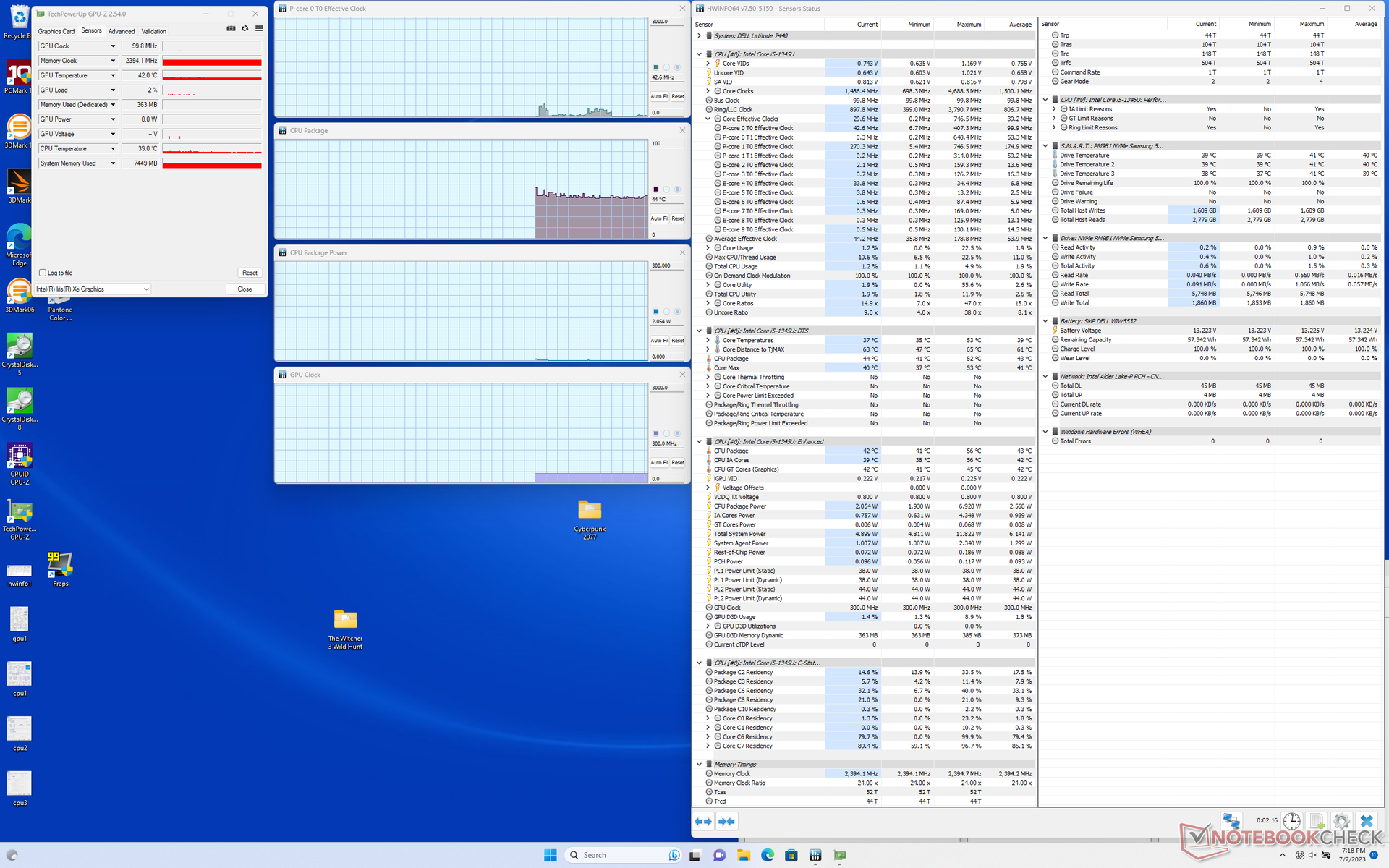
Task: Click HWiNFO collapse columns arrows icon
Action: tap(726, 821)
